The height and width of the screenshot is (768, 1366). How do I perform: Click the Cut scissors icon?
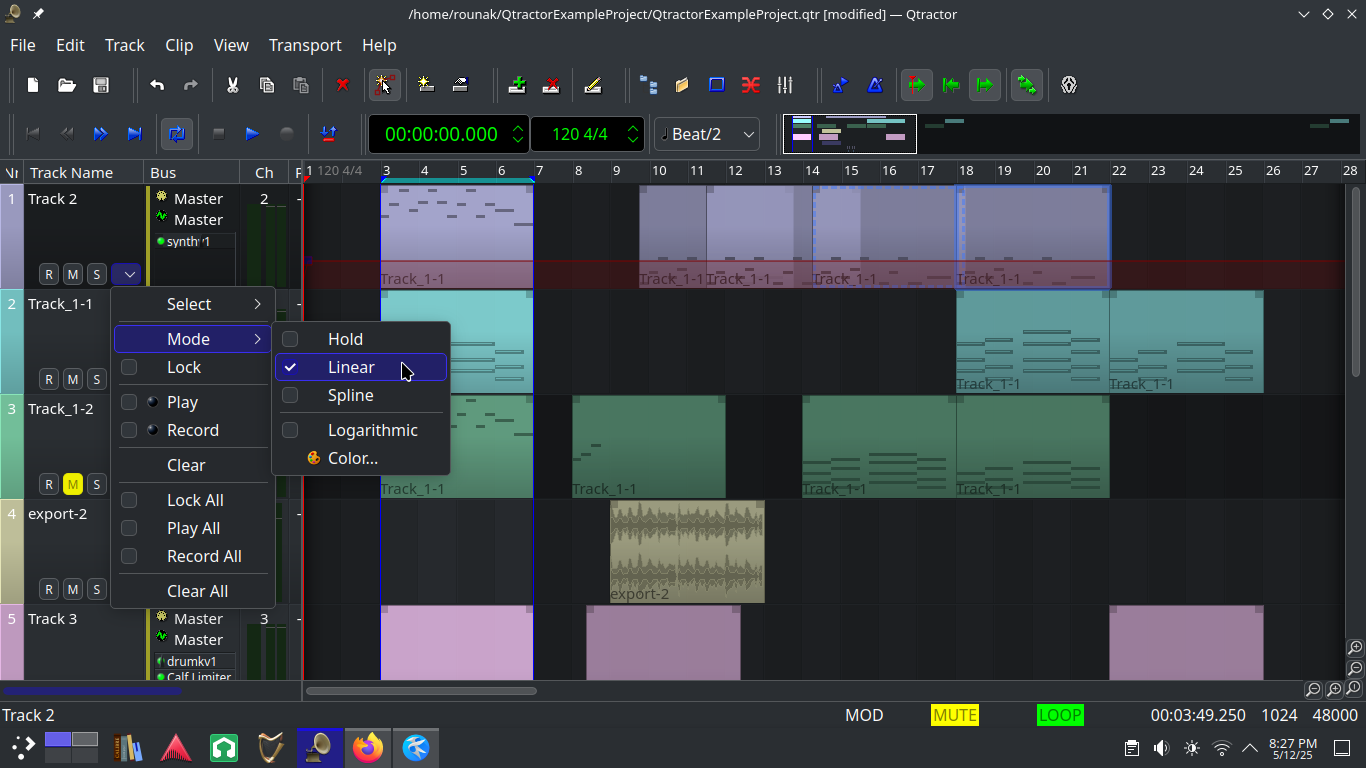pos(232,85)
